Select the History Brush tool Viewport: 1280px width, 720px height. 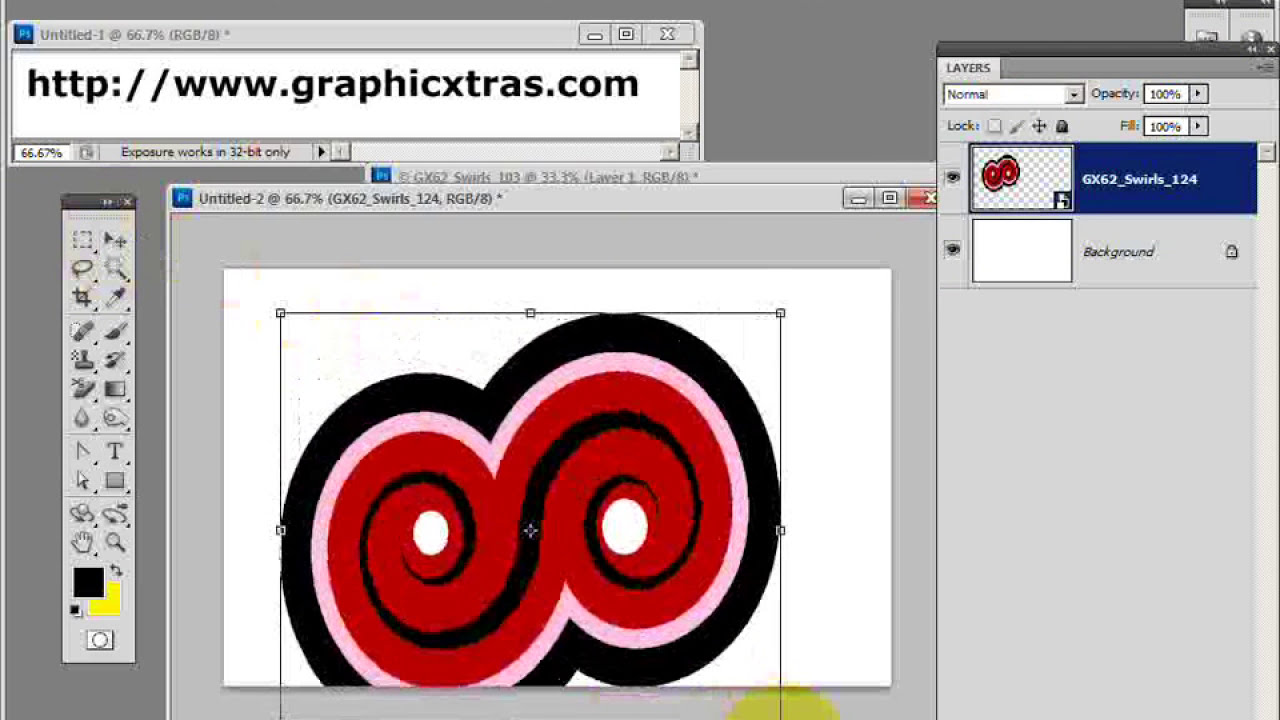pyautogui.click(x=115, y=360)
